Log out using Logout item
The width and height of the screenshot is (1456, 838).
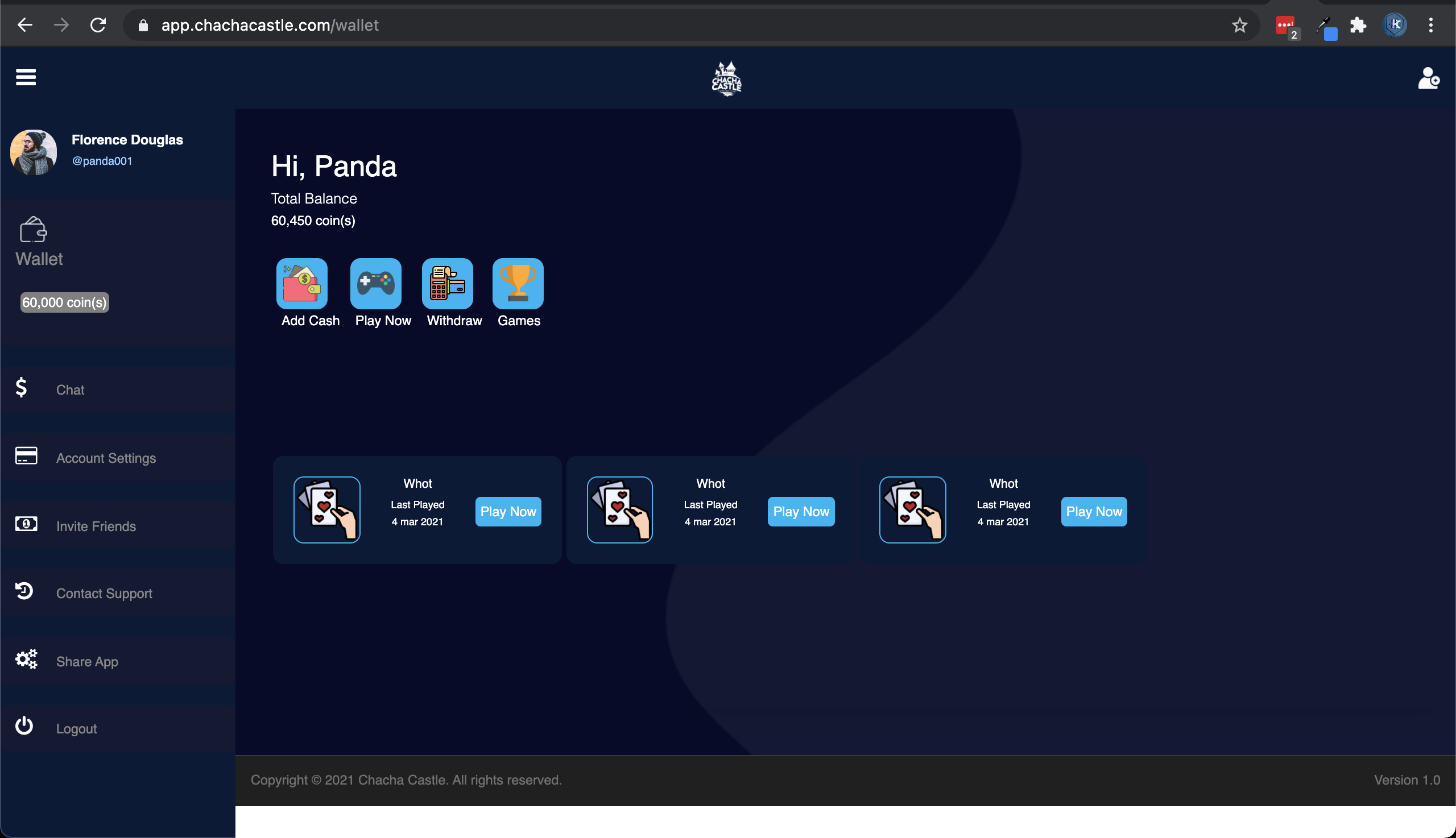click(77, 728)
